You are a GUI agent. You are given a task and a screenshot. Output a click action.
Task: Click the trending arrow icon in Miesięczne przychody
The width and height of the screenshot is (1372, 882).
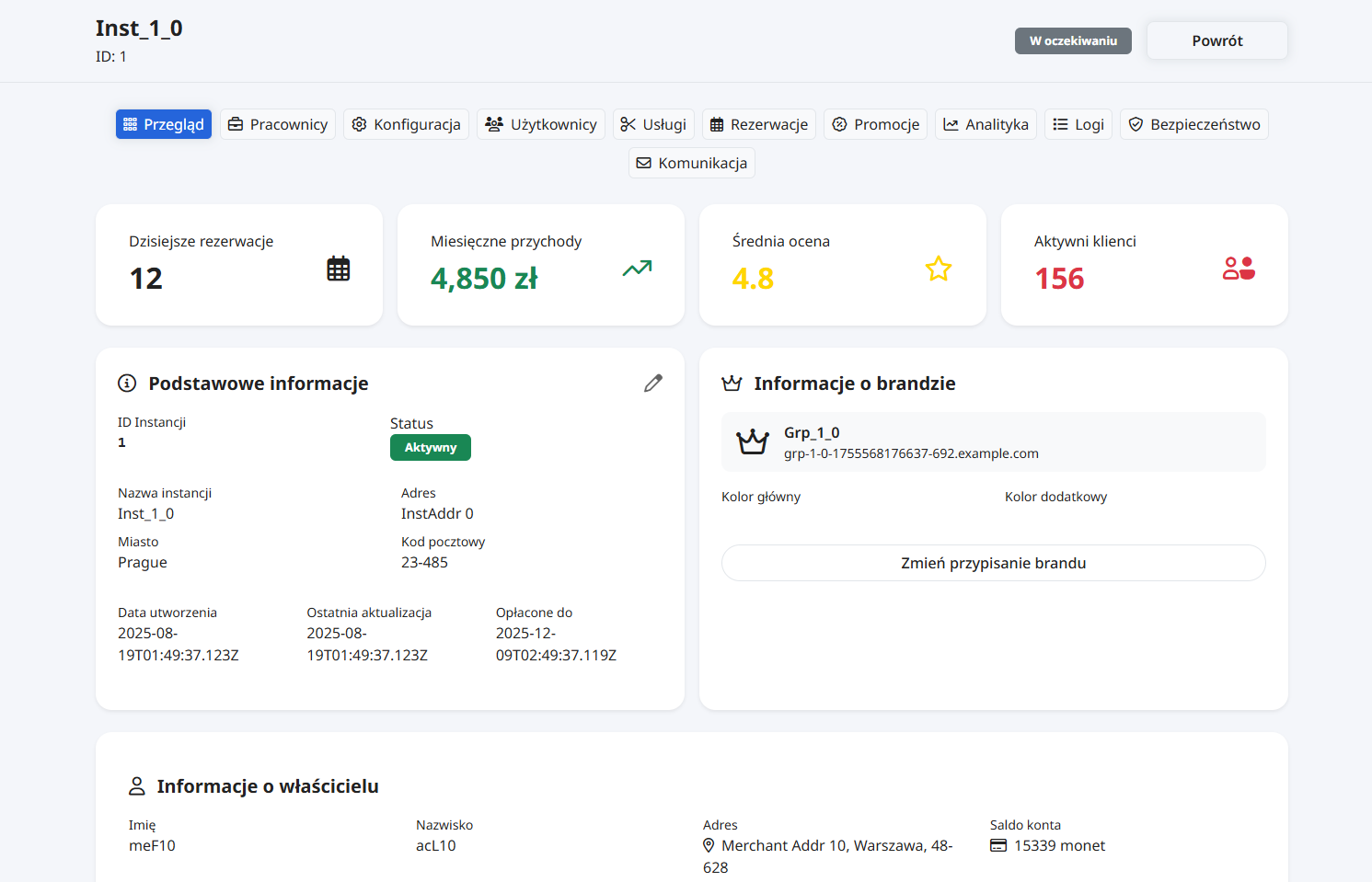[637, 269]
